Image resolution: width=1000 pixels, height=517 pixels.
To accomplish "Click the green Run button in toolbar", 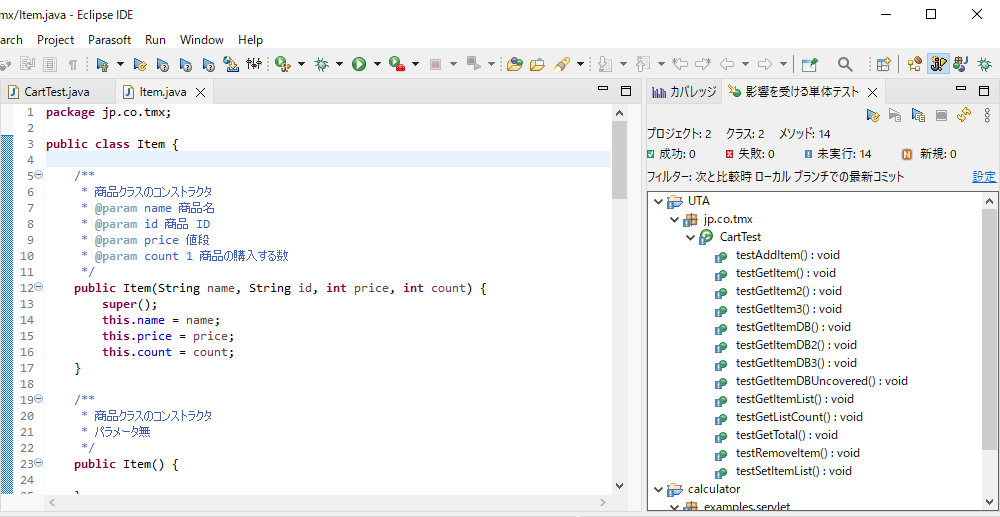I will tap(359, 64).
